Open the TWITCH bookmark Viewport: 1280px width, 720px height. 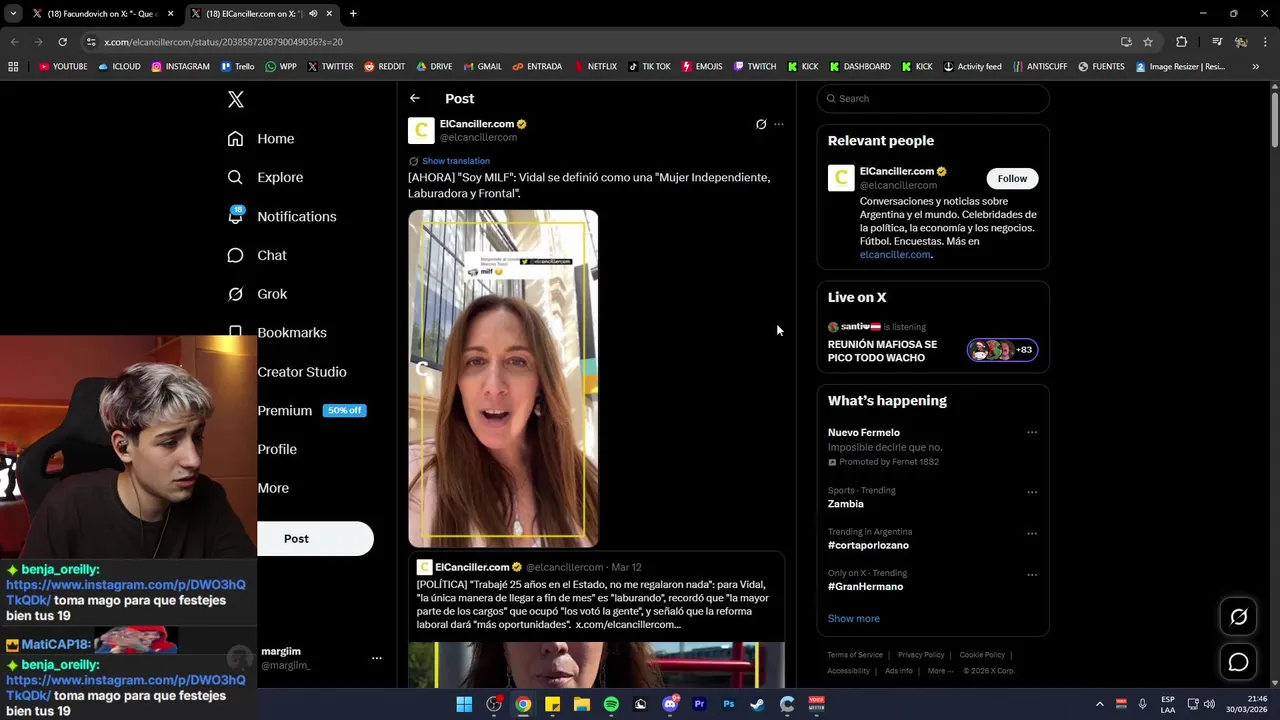(755, 67)
